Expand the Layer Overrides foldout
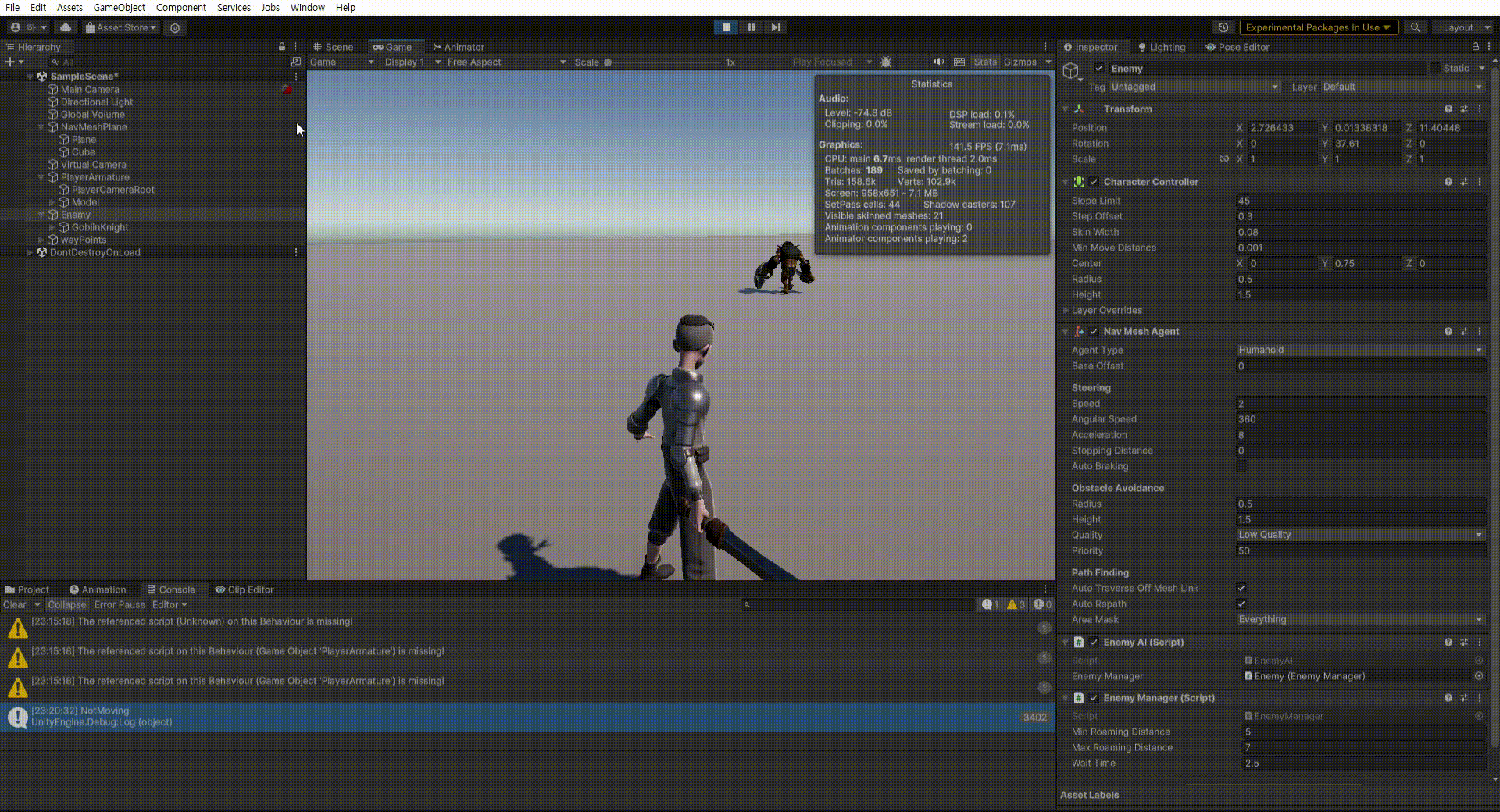 (x=1066, y=311)
